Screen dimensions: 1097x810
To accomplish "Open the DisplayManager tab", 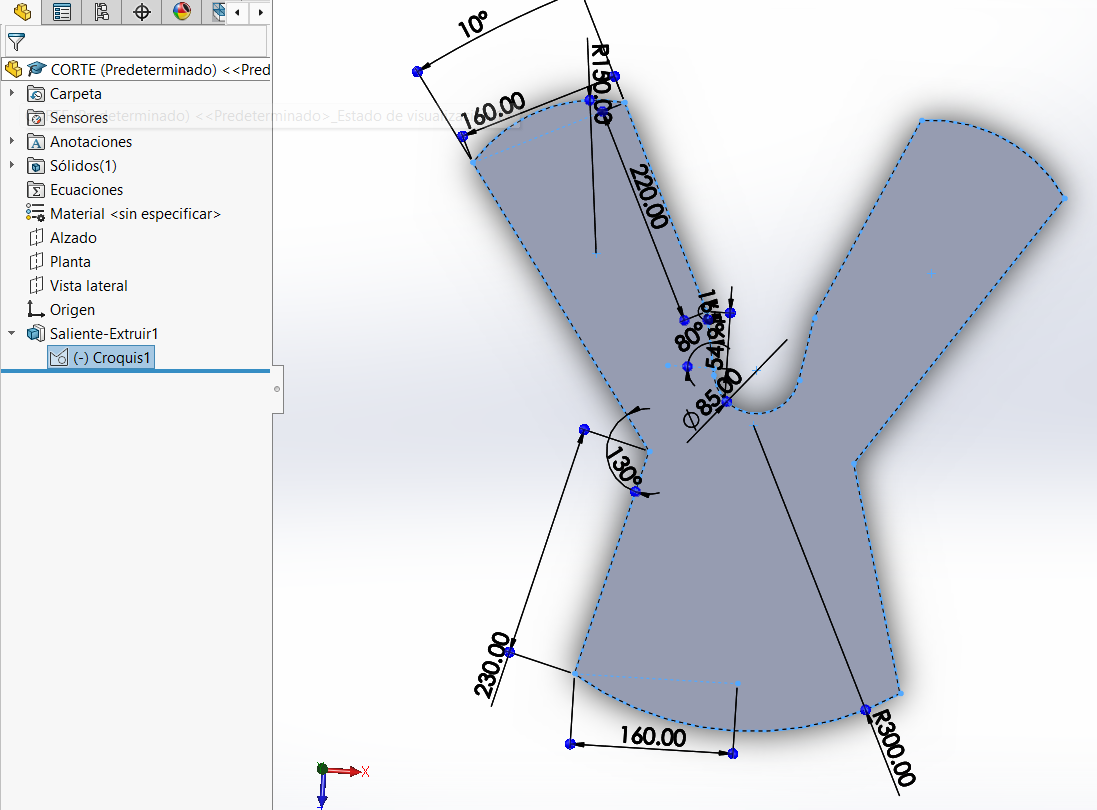I will tap(182, 12).
